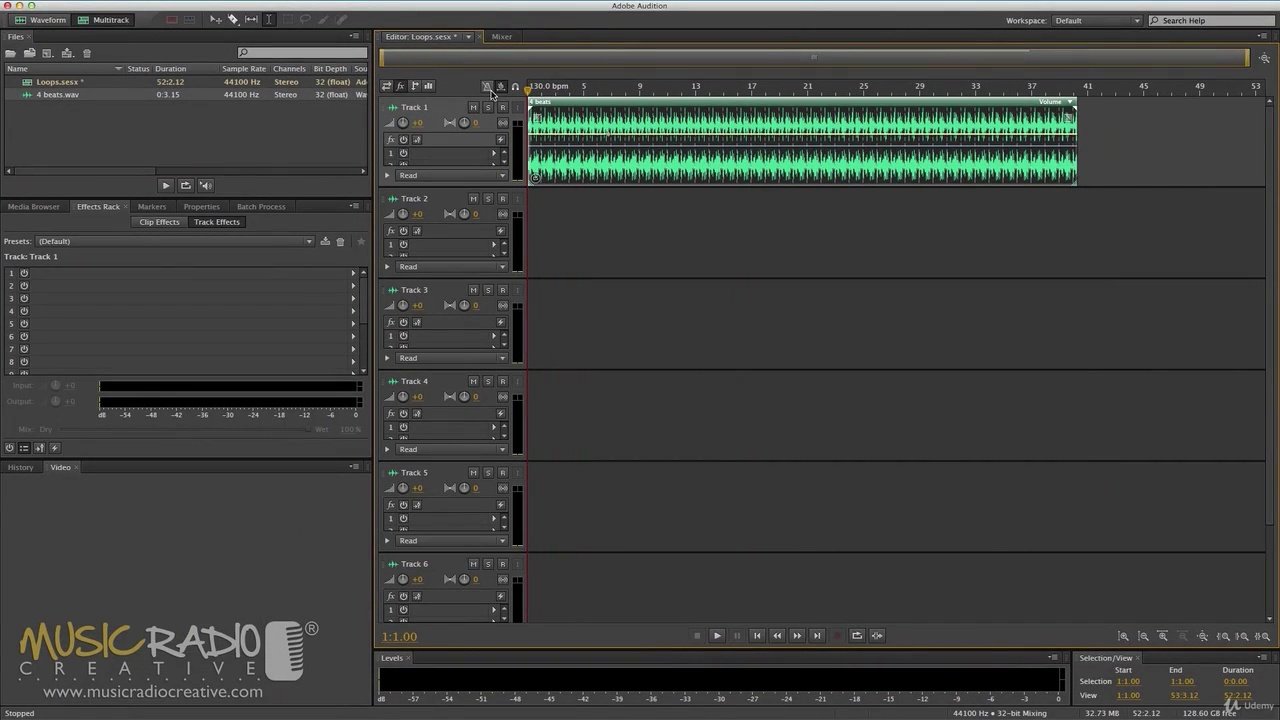Open the Editor session dropdown arrow
The image size is (1280, 720).
(x=468, y=37)
